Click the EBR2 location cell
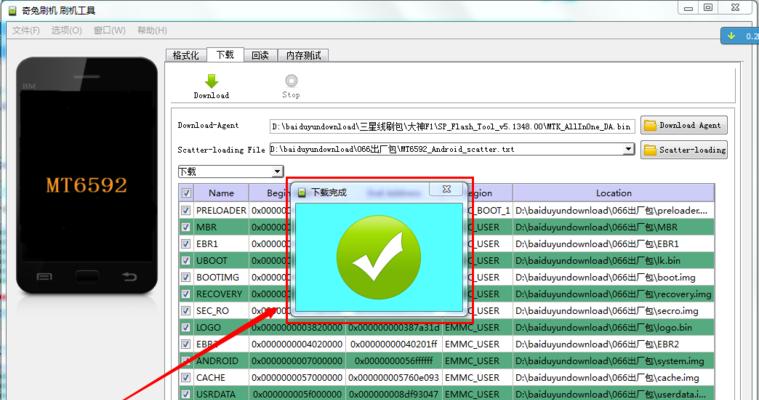This screenshot has height=400, width=759. 613,344
